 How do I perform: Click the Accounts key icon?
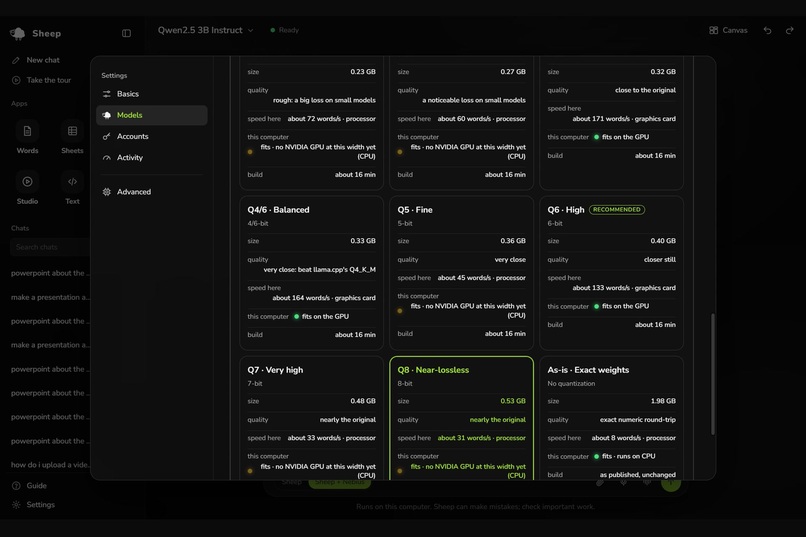click(x=107, y=136)
